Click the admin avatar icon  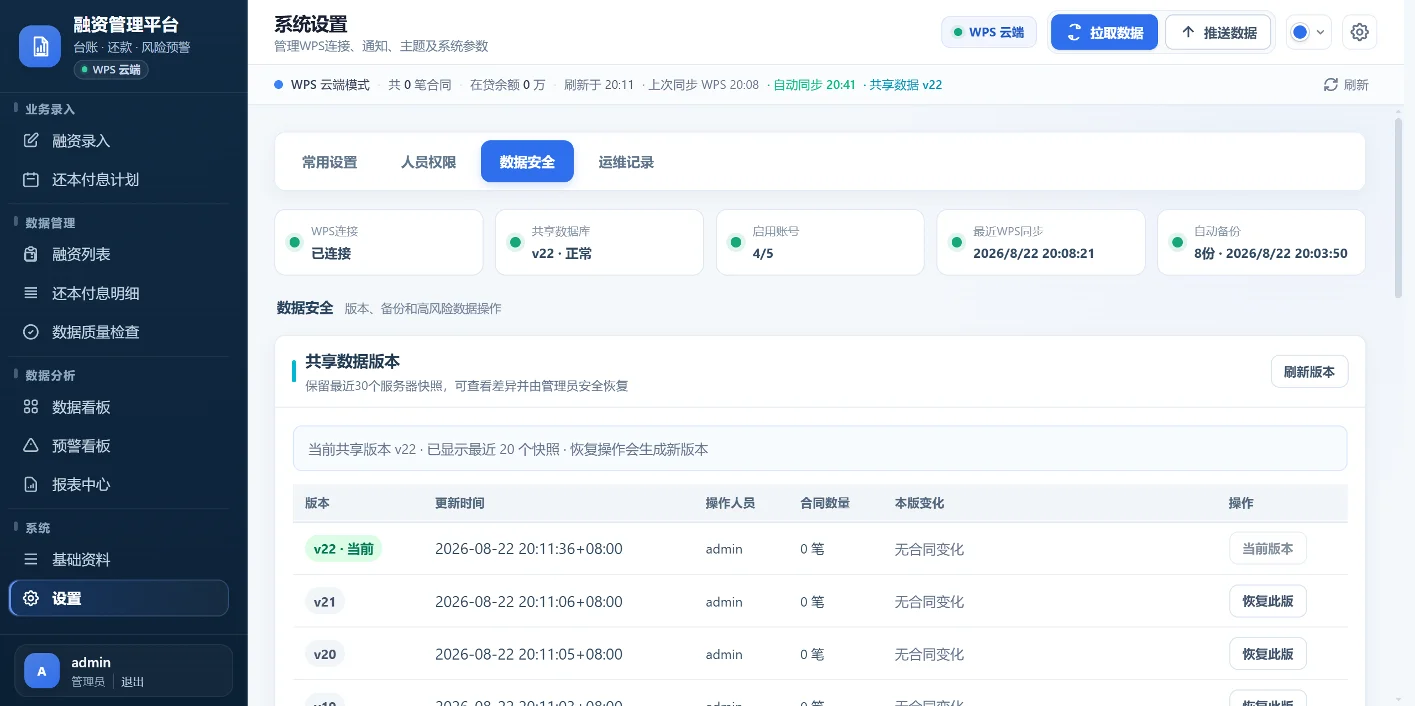42,671
